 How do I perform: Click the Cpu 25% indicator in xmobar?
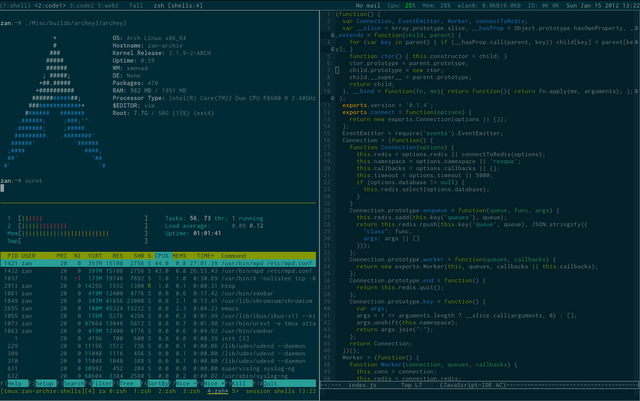pyautogui.click(x=401, y=5)
